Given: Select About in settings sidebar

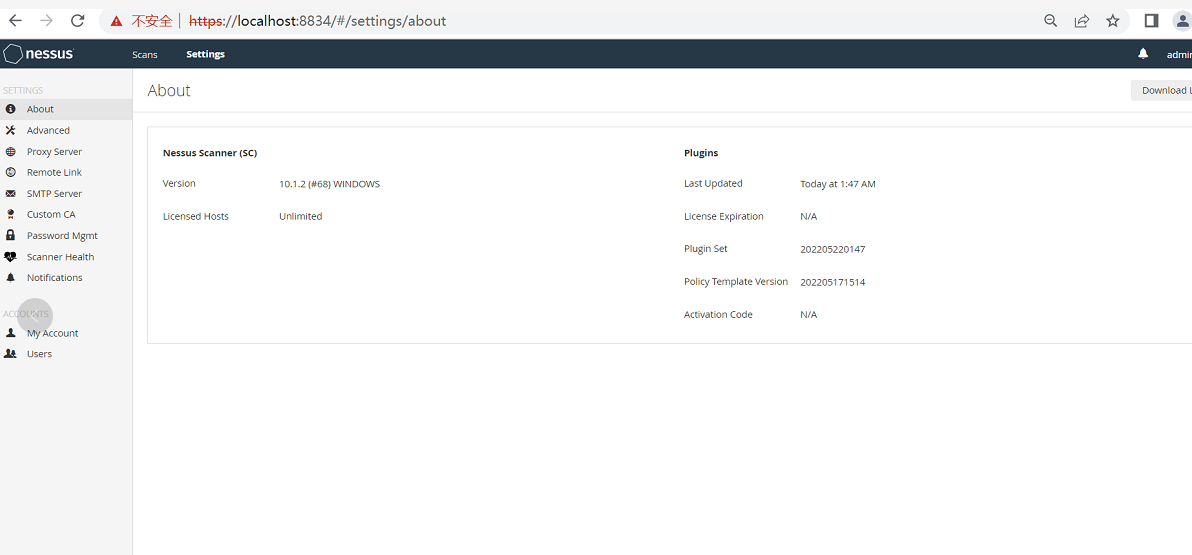Looking at the screenshot, I should click(66, 109).
